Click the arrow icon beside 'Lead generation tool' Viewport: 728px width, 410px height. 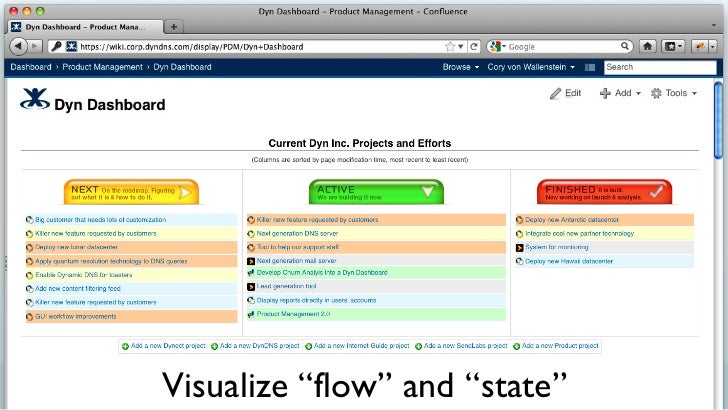point(251,287)
